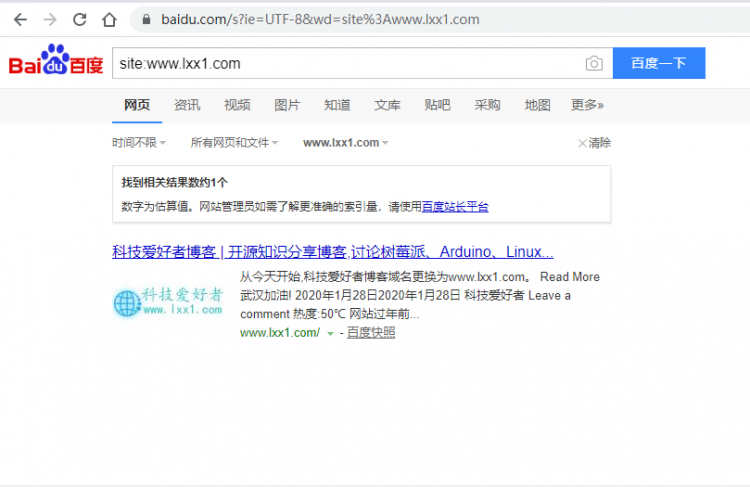This screenshot has height=487, width=750.
Task: Click the Baidu logo
Action: 56,61
